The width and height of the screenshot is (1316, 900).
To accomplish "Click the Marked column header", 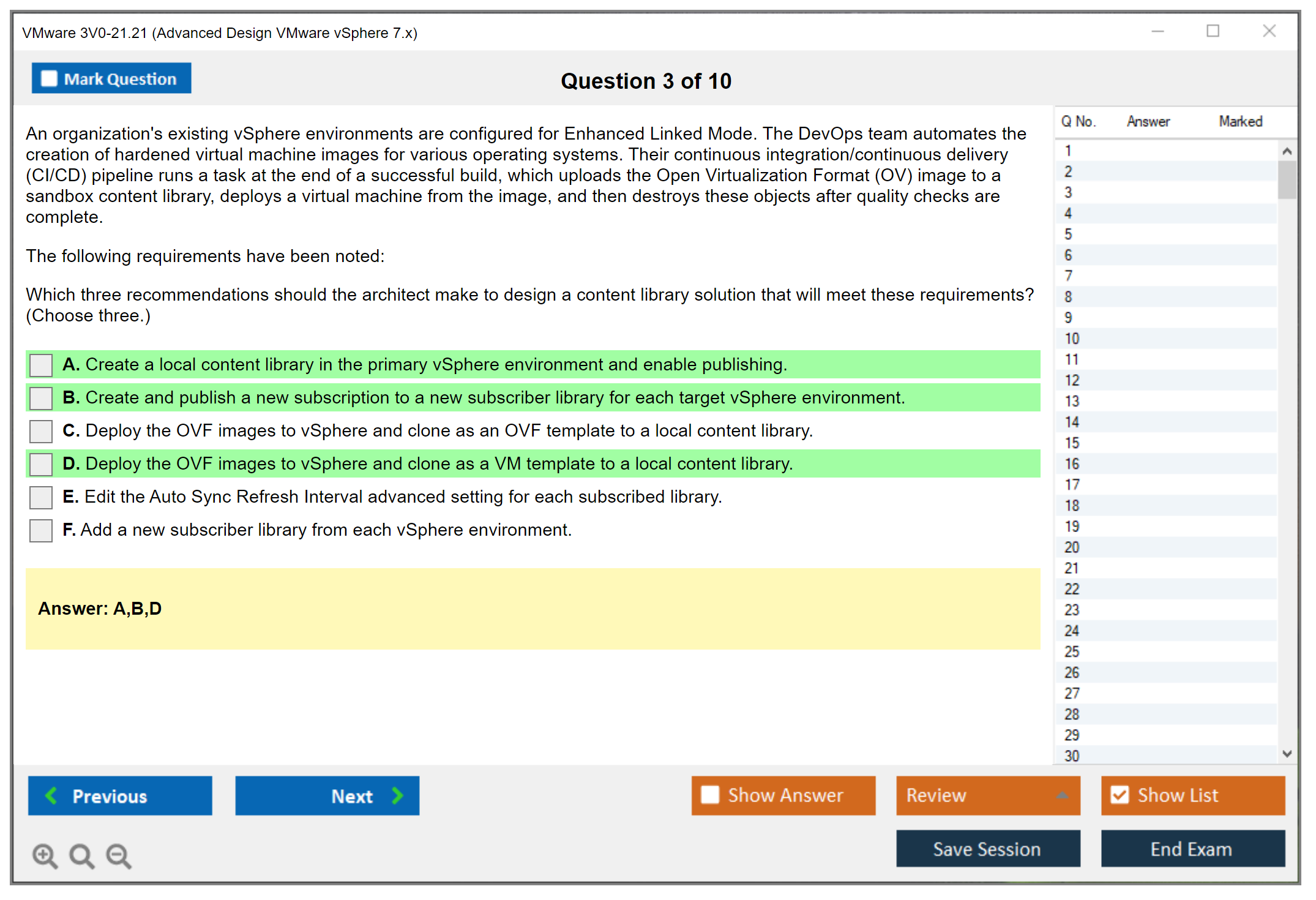I will click(x=1240, y=121).
